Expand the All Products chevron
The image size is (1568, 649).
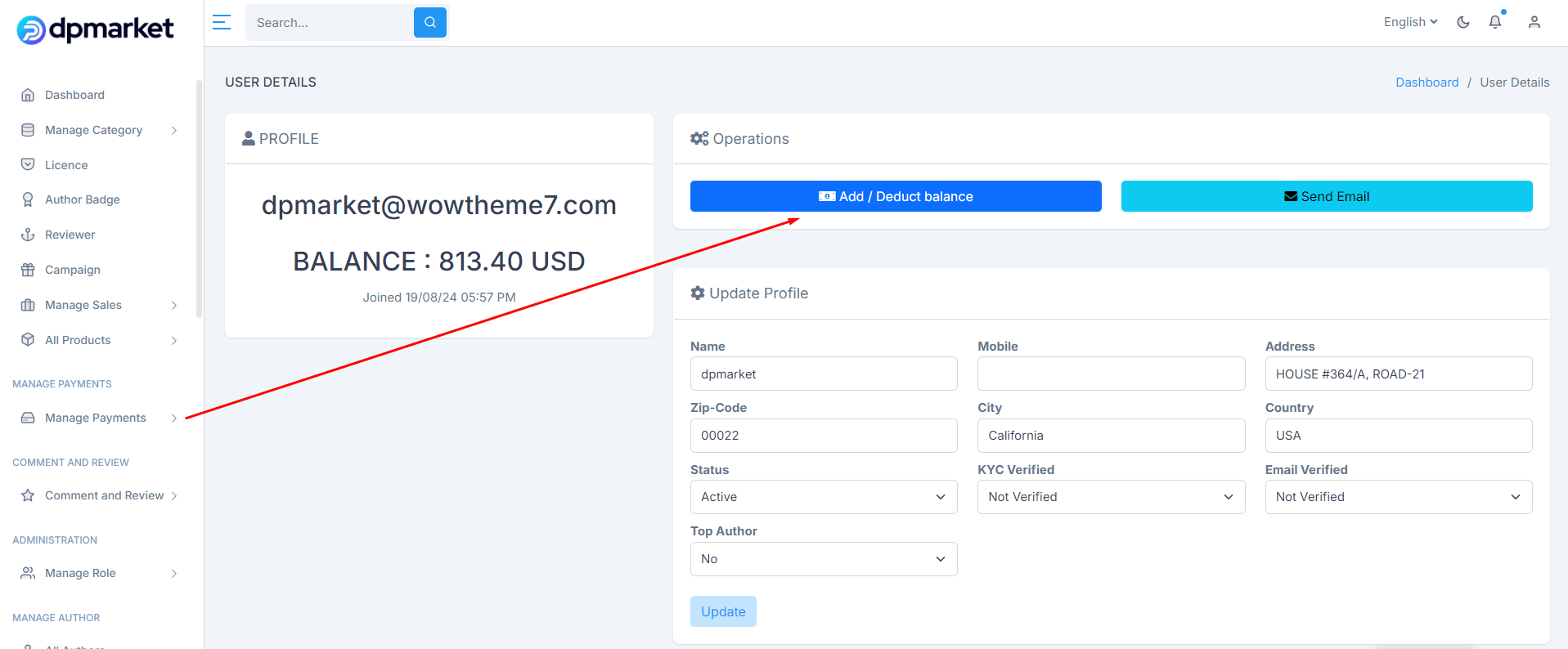(174, 340)
